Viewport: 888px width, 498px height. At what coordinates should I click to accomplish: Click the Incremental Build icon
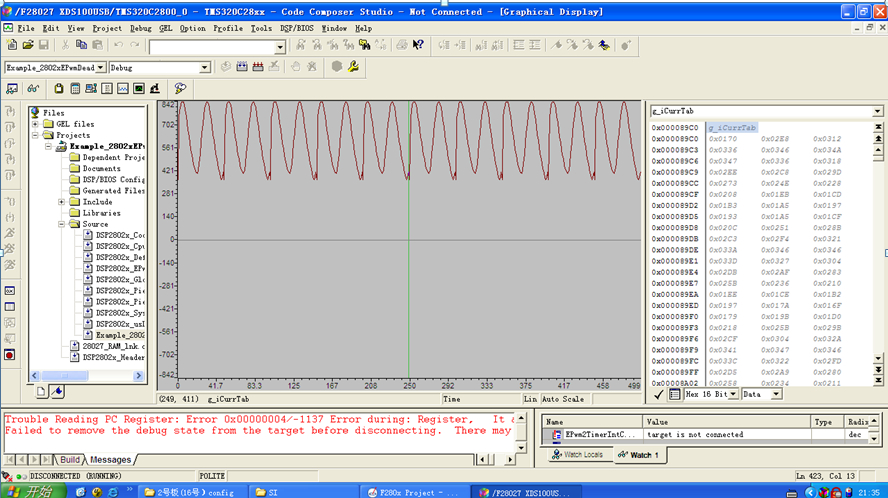pyautogui.click(x=242, y=67)
